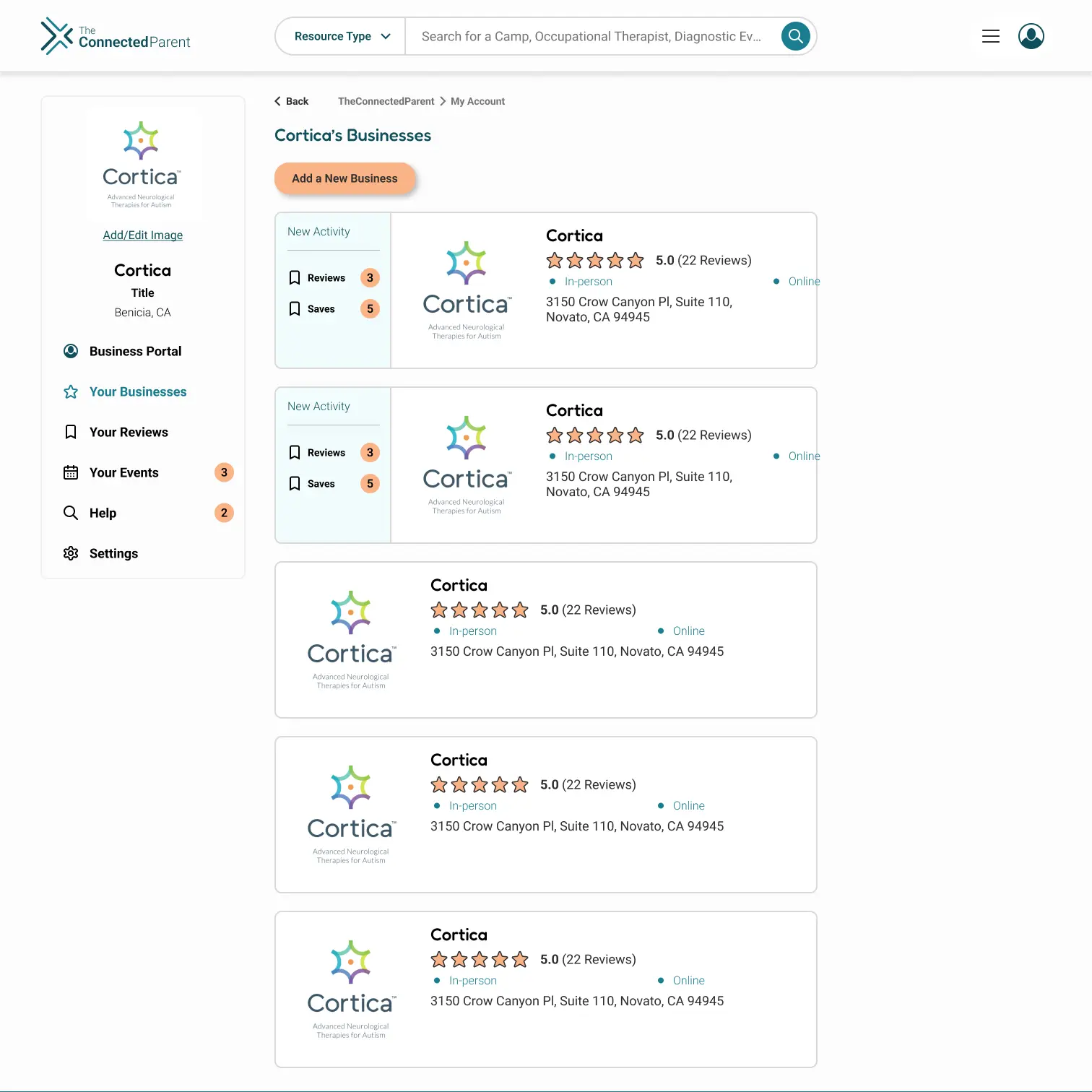Viewport: 1092px width, 1092px height.
Task: Click the search magnifying glass button
Action: (x=795, y=35)
